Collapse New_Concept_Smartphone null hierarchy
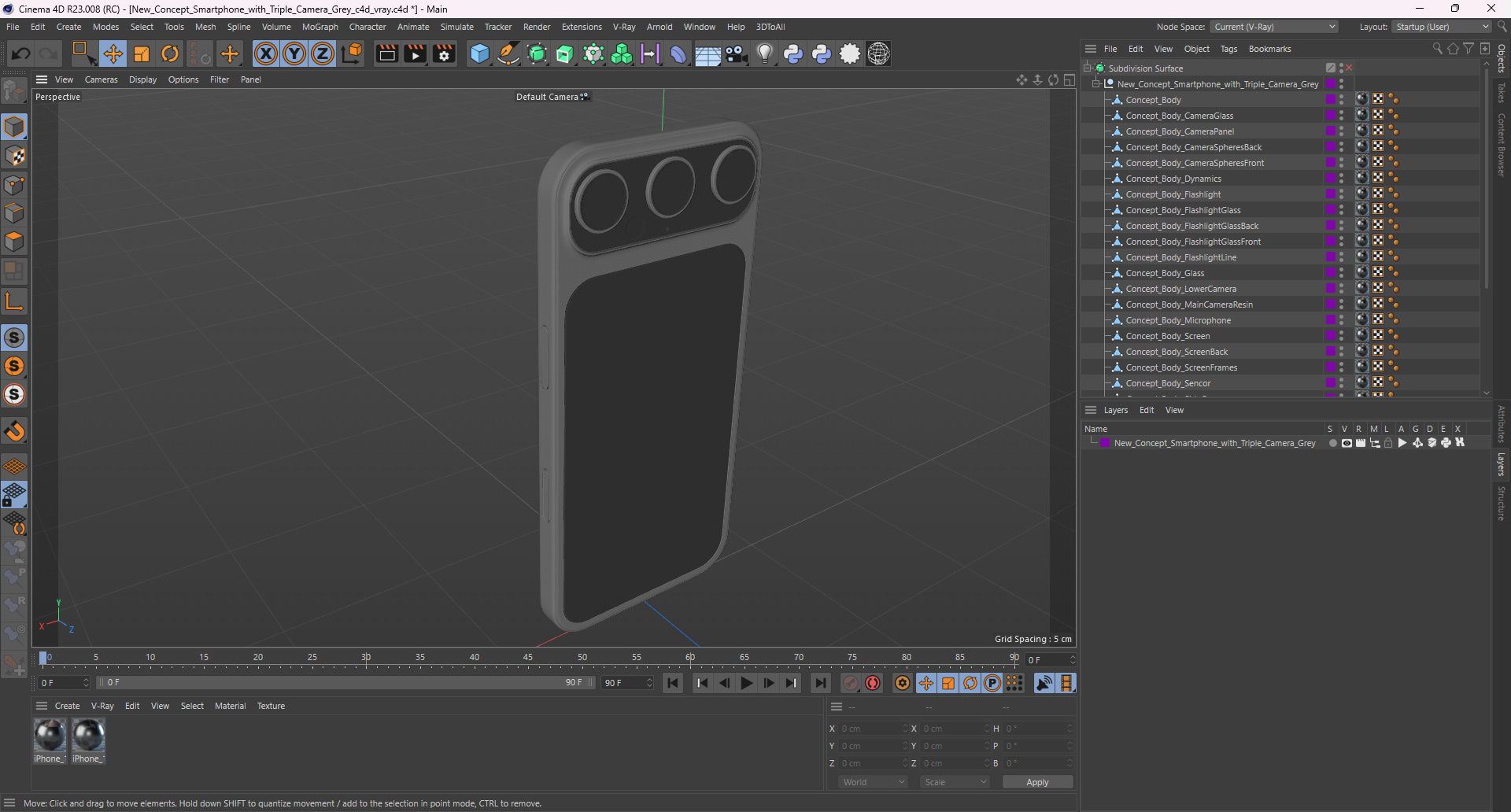The width and height of the screenshot is (1511, 812). click(1096, 84)
